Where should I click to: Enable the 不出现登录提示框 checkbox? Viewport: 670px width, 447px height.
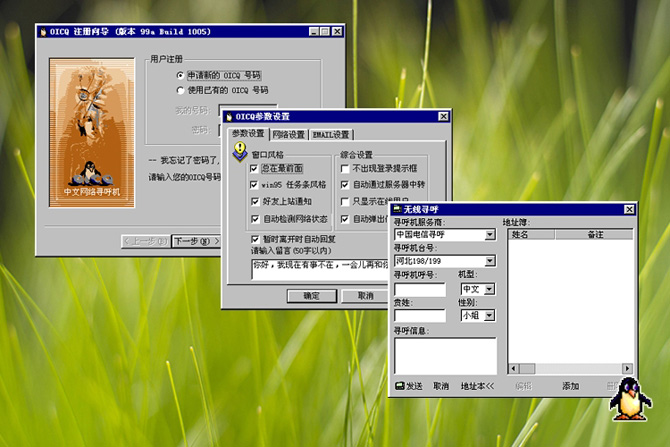pyautogui.click(x=345, y=170)
